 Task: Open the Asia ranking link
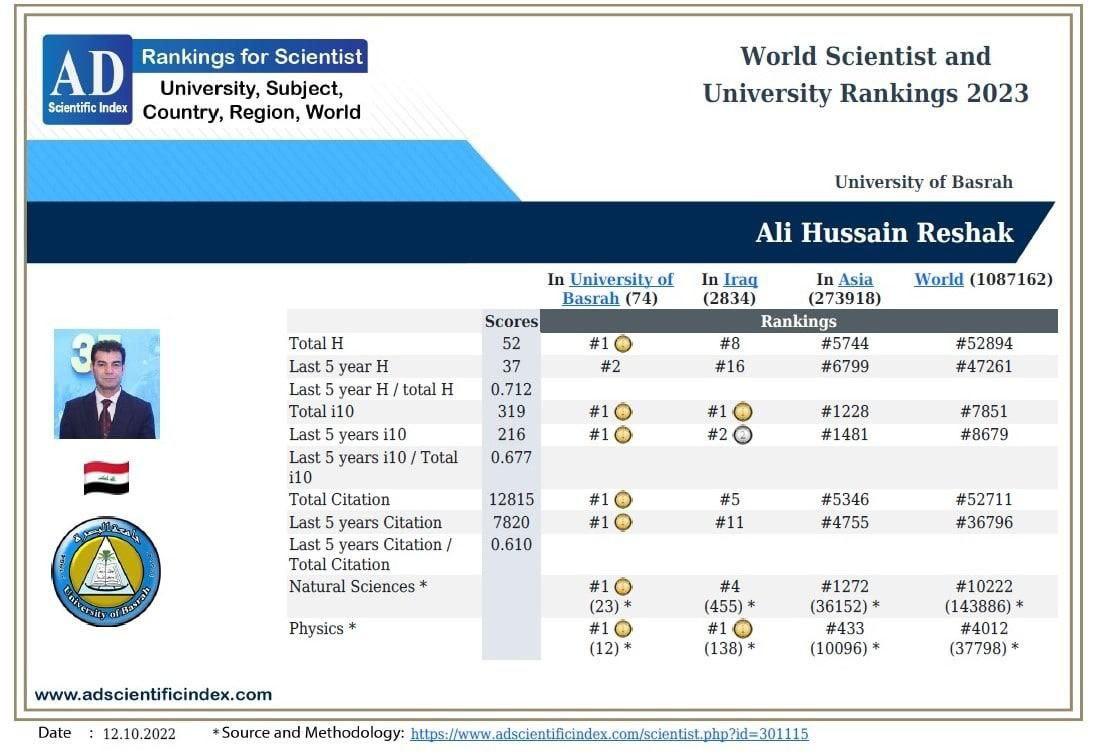(855, 280)
